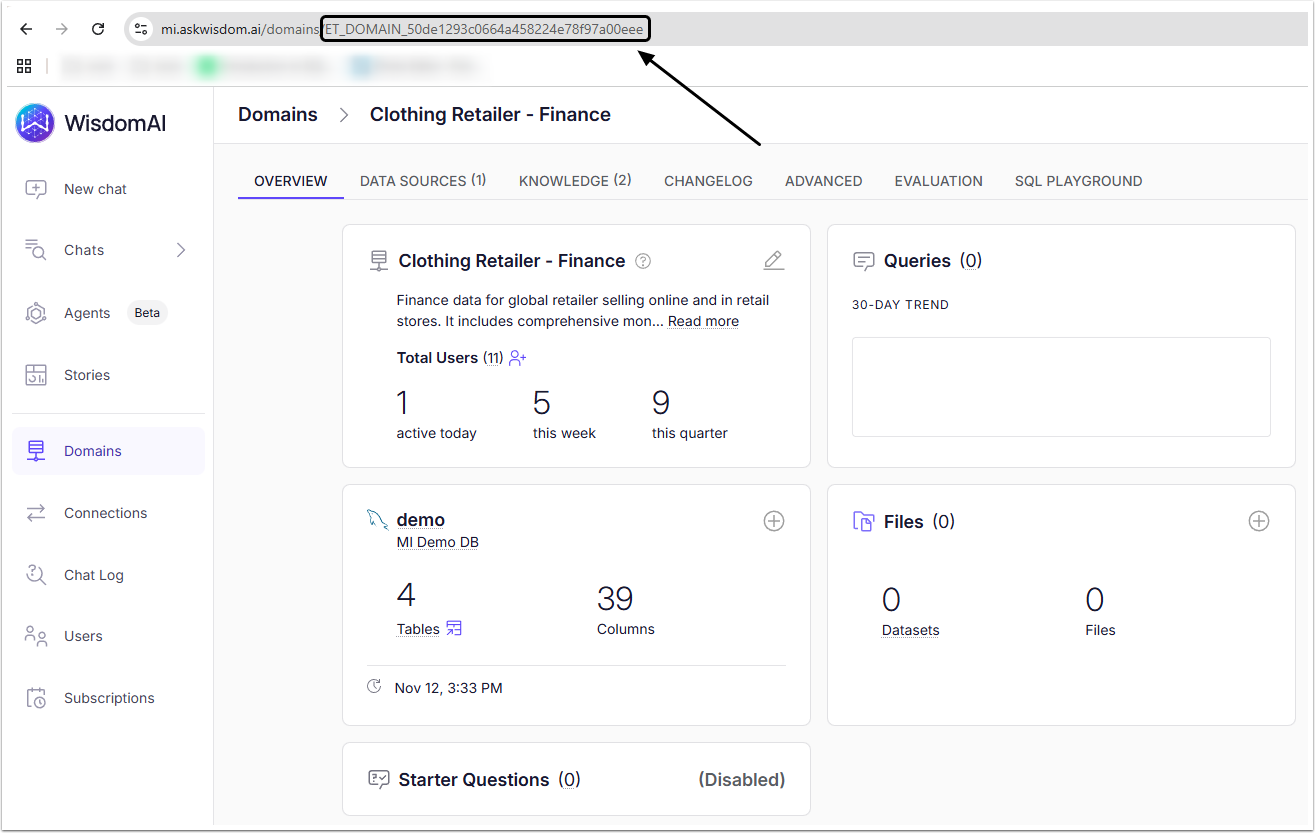The width and height of the screenshot is (1315, 833).
Task: Open Subscriptions in the sidebar
Action: coord(109,698)
